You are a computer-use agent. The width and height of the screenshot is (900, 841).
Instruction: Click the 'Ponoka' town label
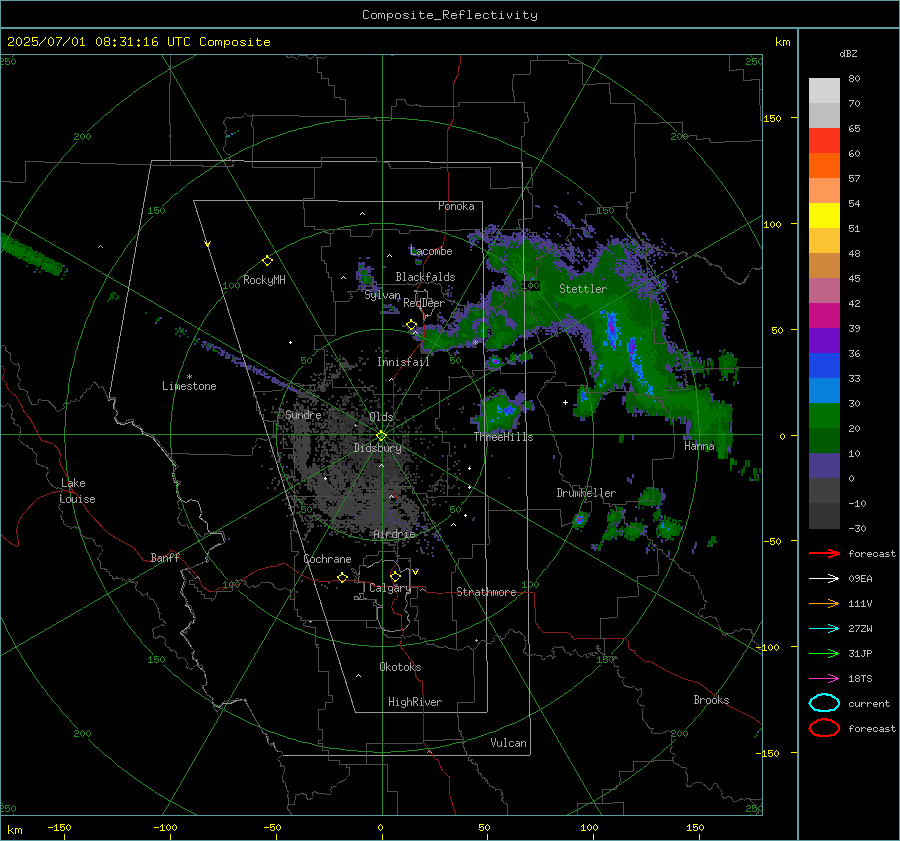pos(456,206)
